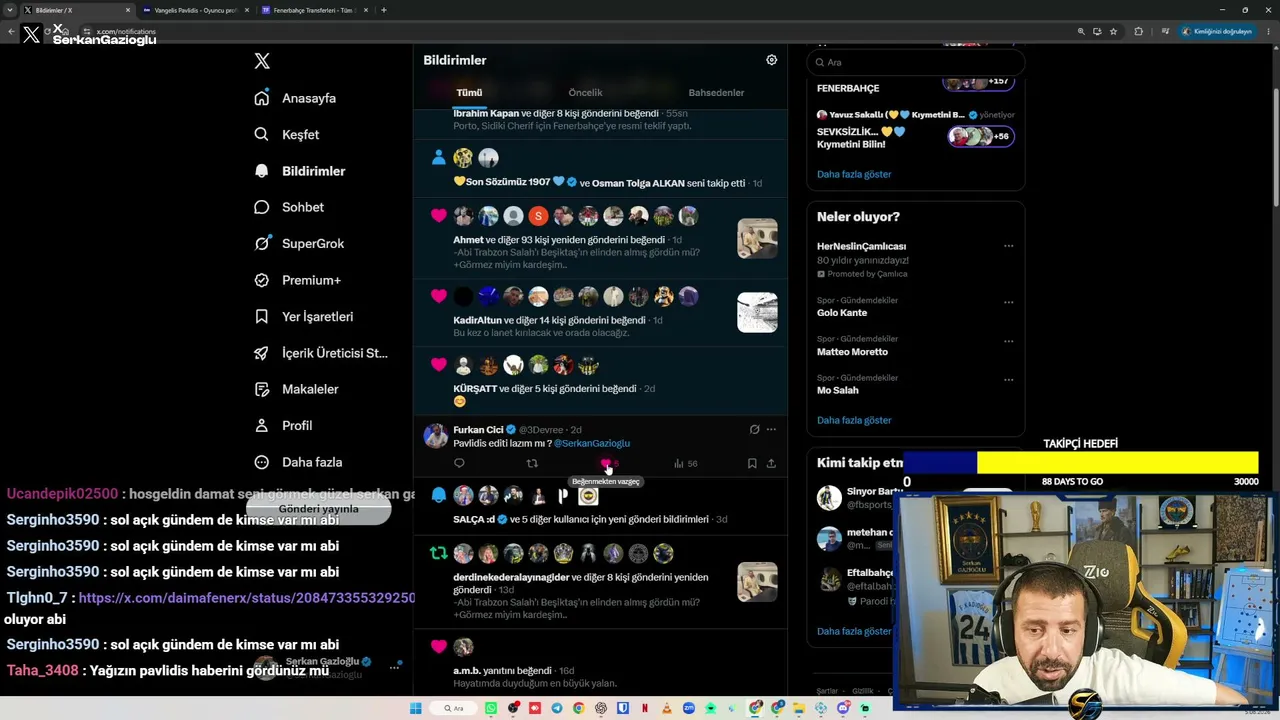Open the account switcher three-dot menu
This screenshot has width=1280, height=720.
[396, 665]
